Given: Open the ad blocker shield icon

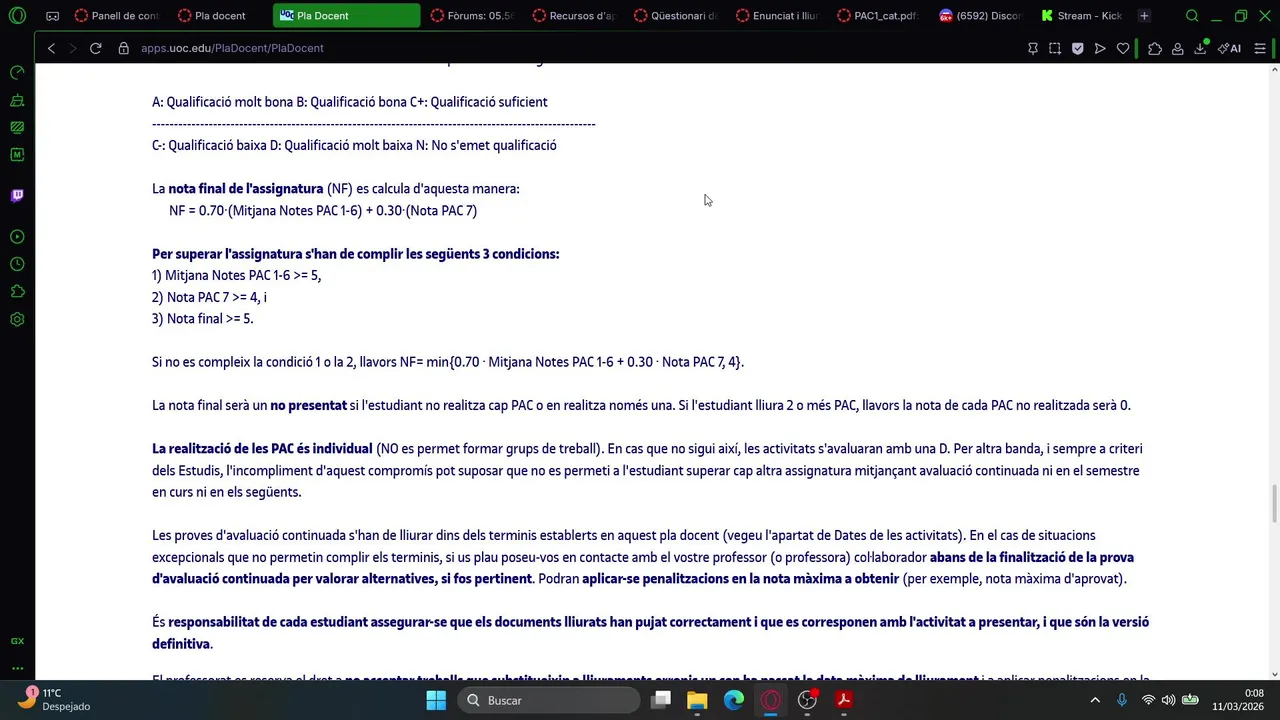Looking at the screenshot, I should pyautogui.click(x=1077, y=48).
